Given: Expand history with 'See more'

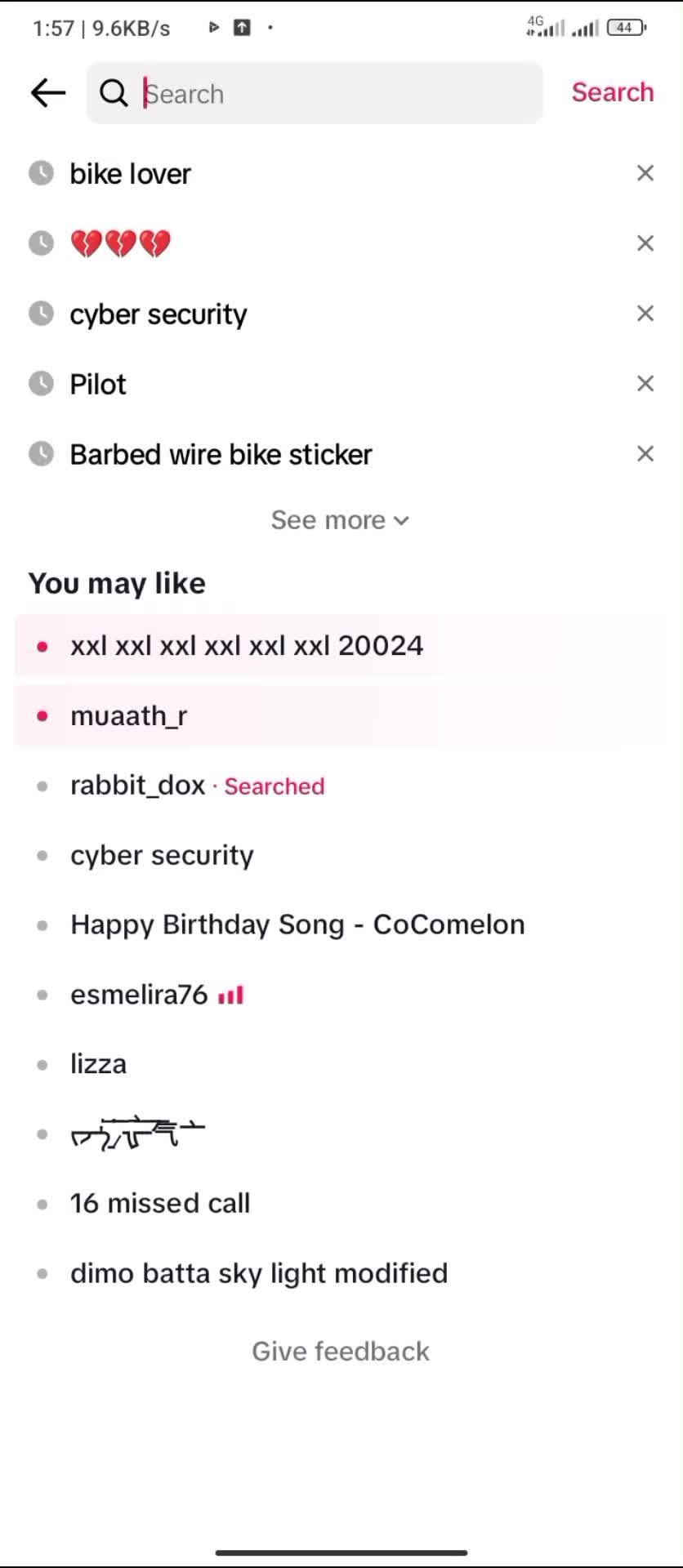Looking at the screenshot, I should point(340,520).
